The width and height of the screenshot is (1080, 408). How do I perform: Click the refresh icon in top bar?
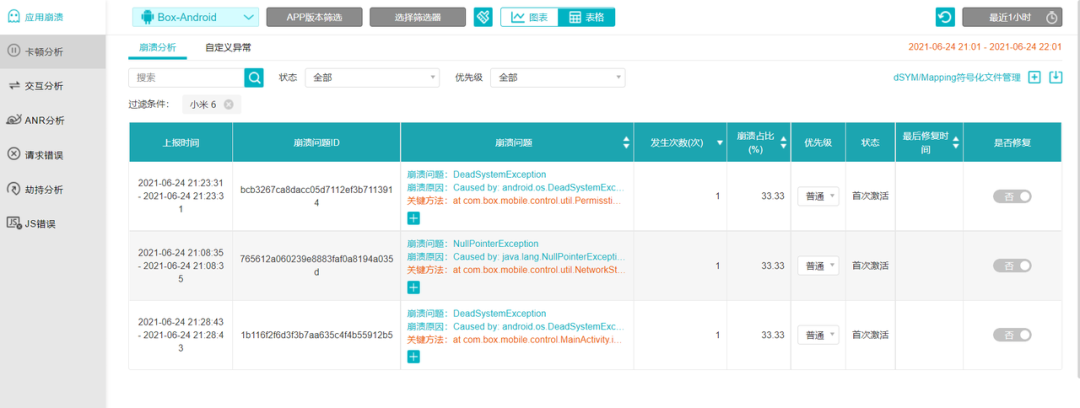(945, 17)
